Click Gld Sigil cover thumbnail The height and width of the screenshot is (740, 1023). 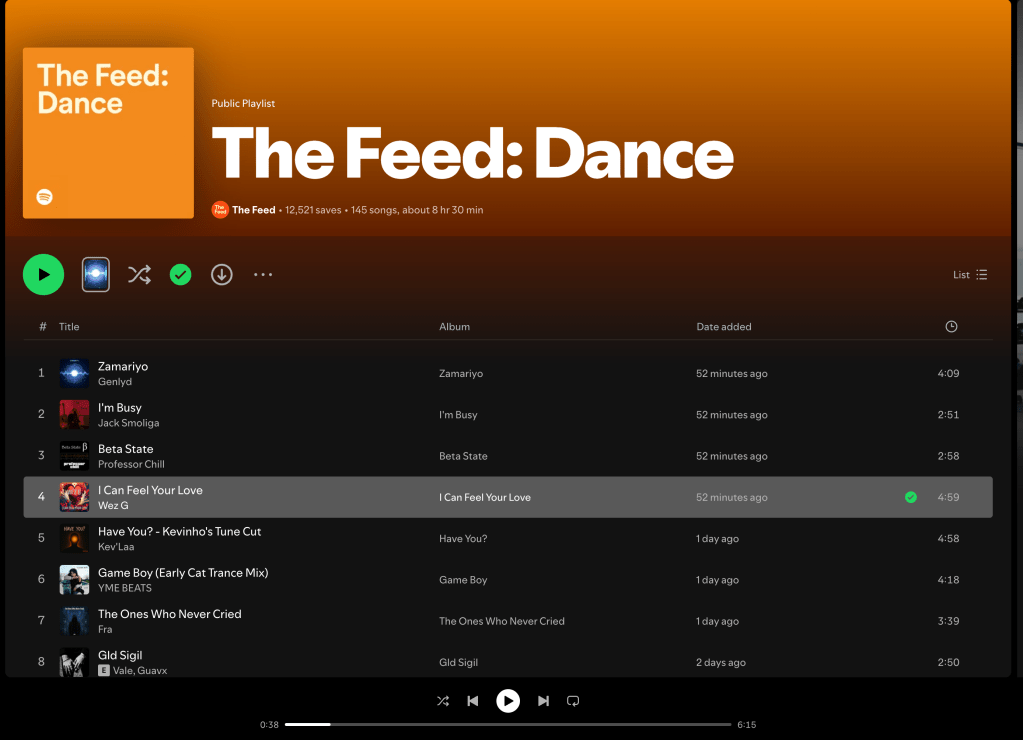point(74,662)
